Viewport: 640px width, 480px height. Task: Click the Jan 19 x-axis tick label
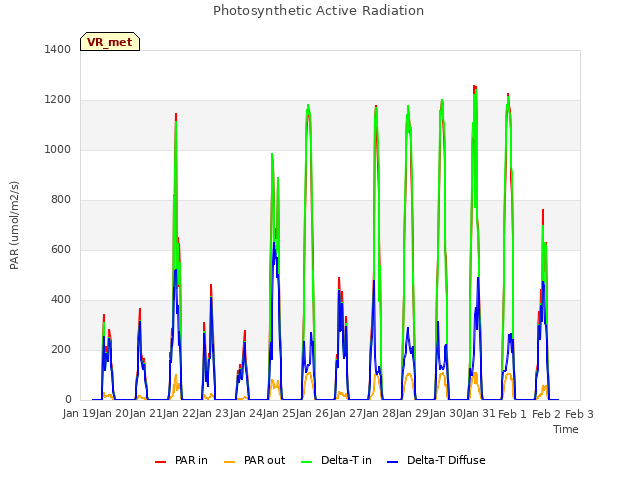(79, 414)
